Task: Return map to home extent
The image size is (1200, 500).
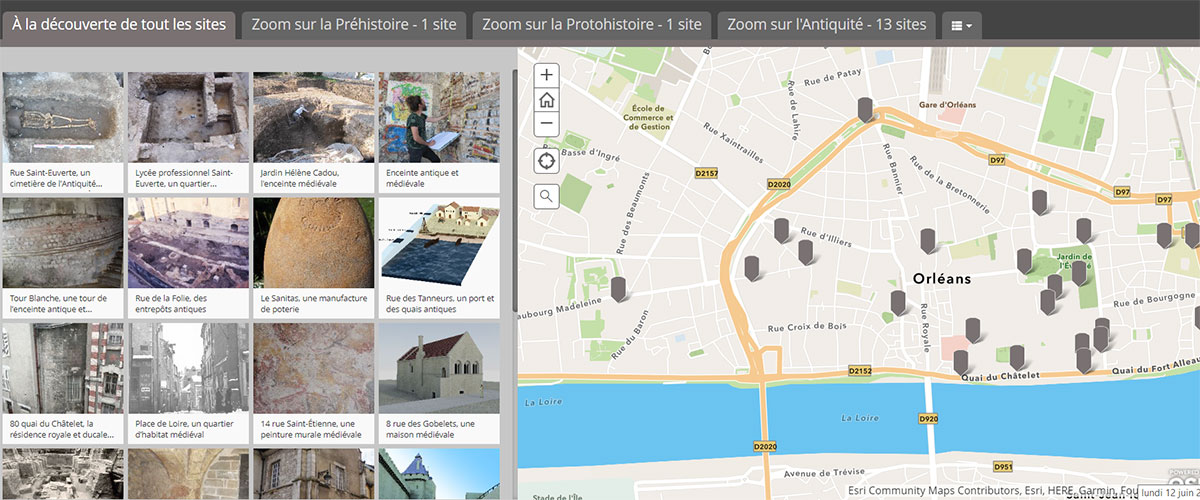Action: point(546,100)
